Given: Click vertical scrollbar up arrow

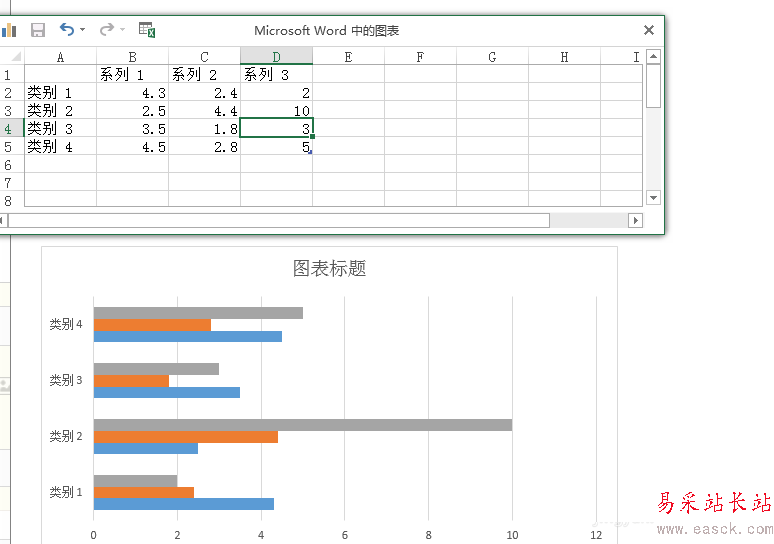Looking at the screenshot, I should click(x=654, y=57).
